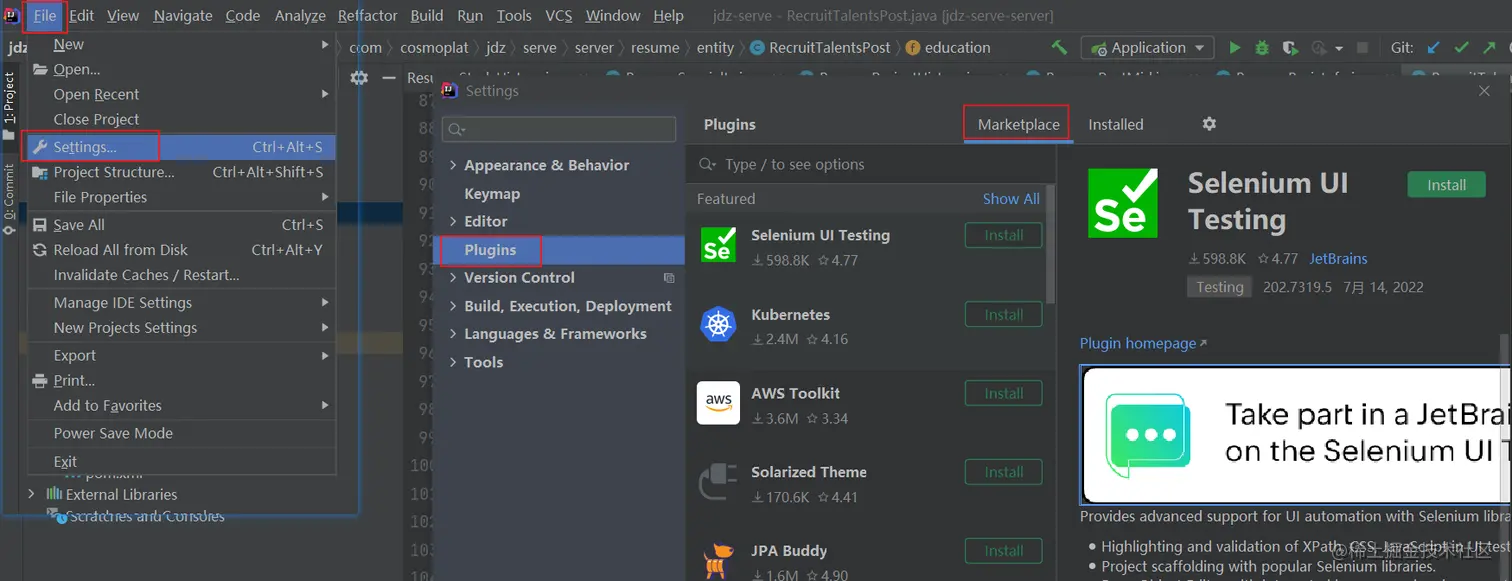Viewport: 1512px width, 581px height.
Task: Run the Application configuration
Action: [1235, 47]
